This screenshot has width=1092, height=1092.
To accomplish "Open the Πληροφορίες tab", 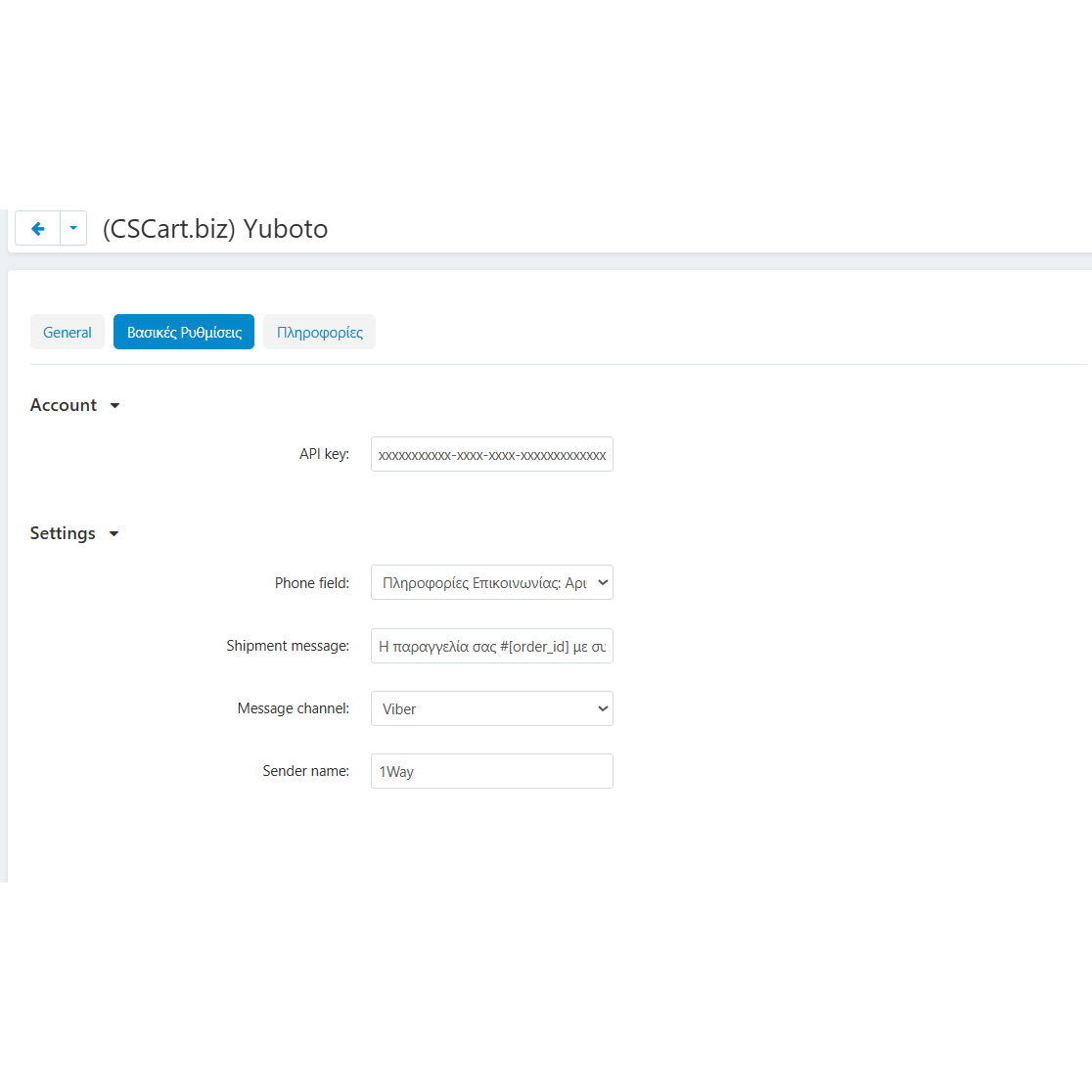I will click(x=319, y=333).
